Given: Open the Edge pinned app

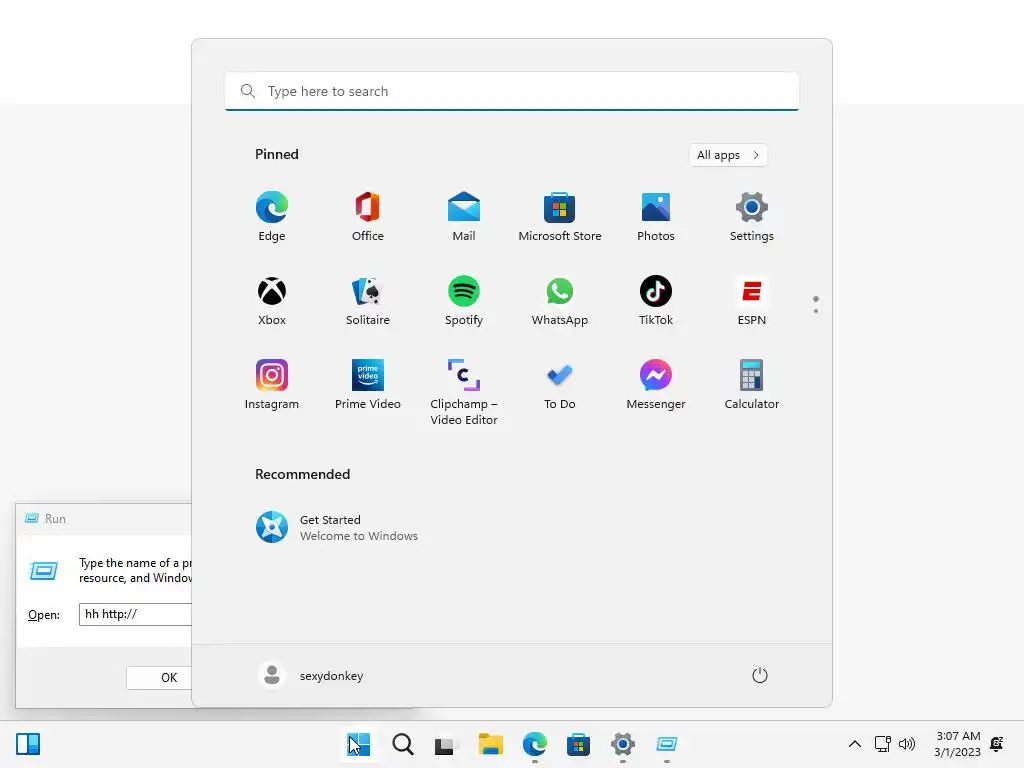Looking at the screenshot, I should click(272, 217).
